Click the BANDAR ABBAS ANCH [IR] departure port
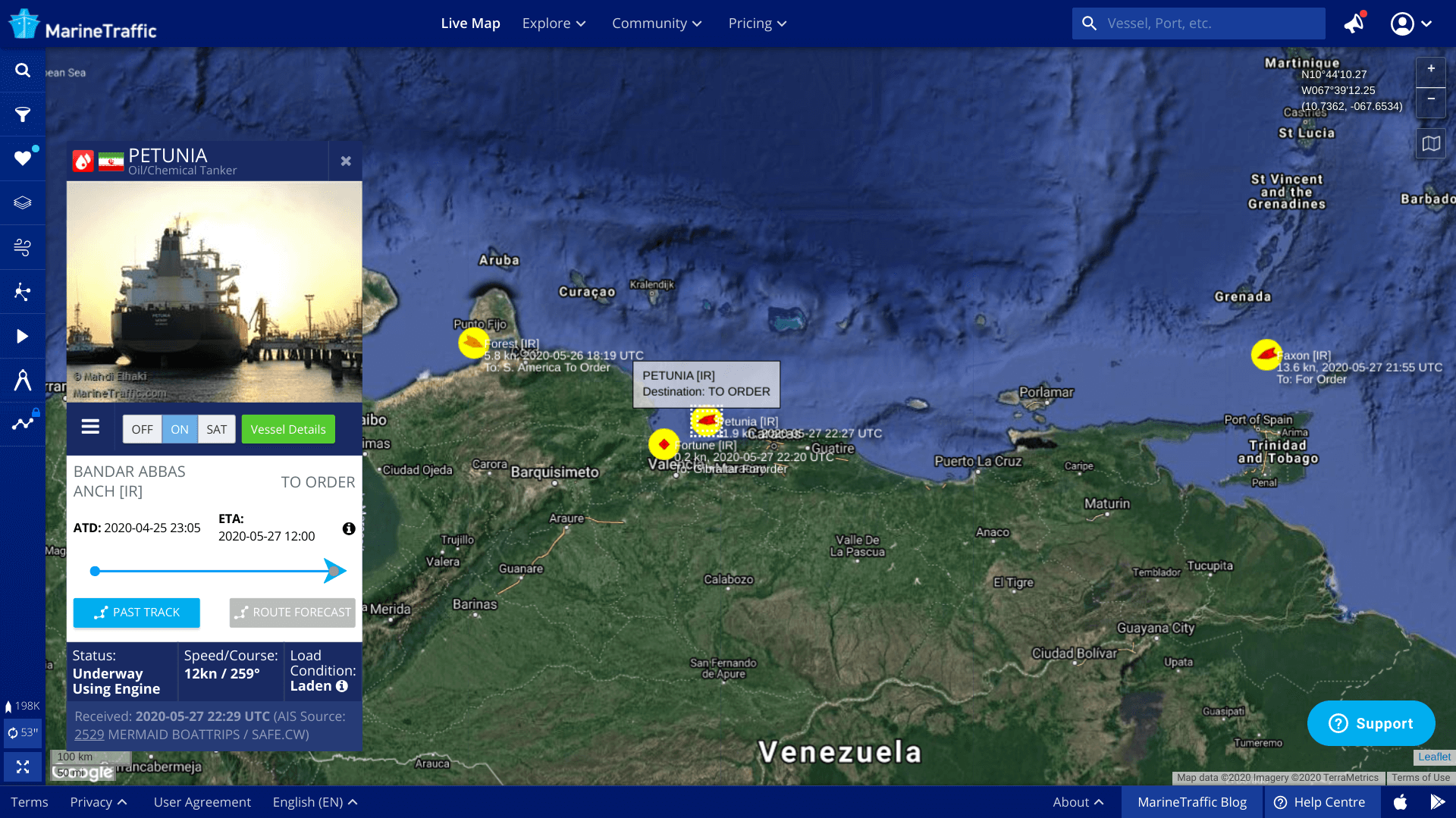Screen dimensions: 1456x818 (x=129, y=481)
